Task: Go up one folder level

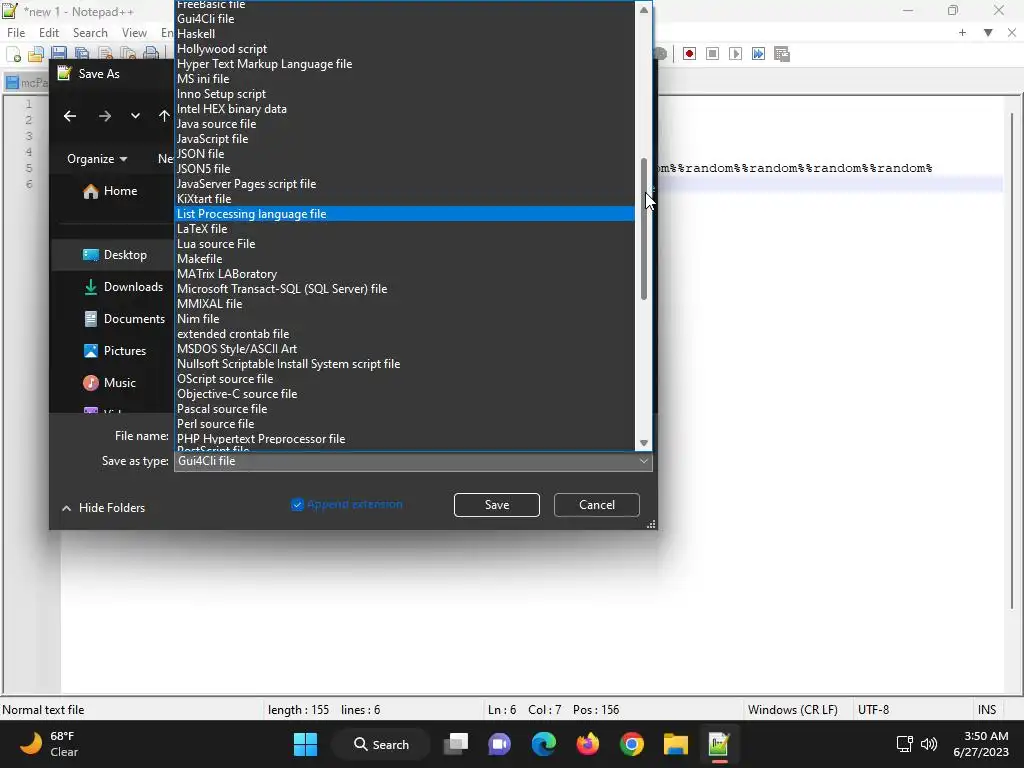Action: tap(164, 116)
